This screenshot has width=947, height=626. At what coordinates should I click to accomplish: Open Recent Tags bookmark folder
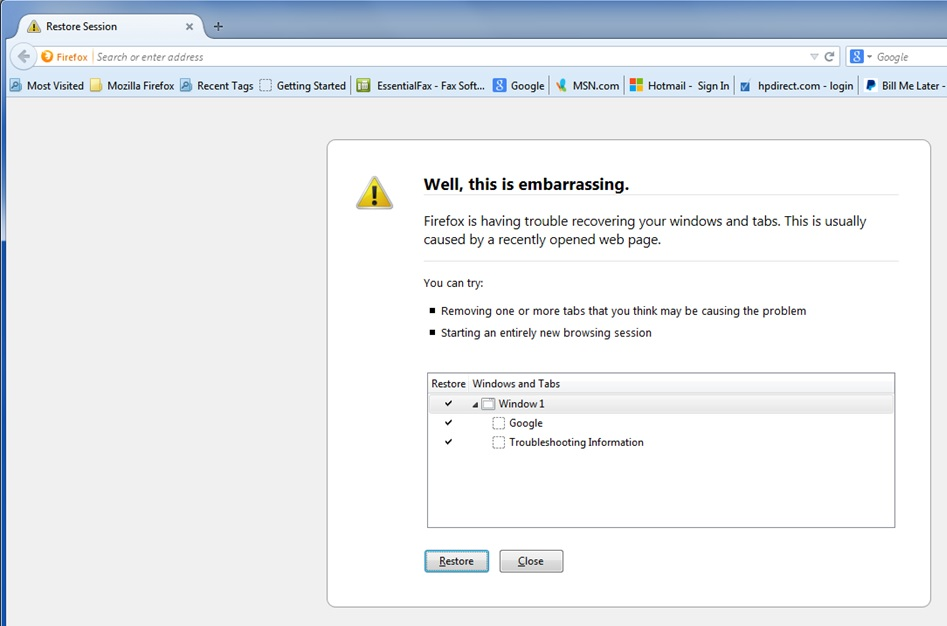(217, 86)
